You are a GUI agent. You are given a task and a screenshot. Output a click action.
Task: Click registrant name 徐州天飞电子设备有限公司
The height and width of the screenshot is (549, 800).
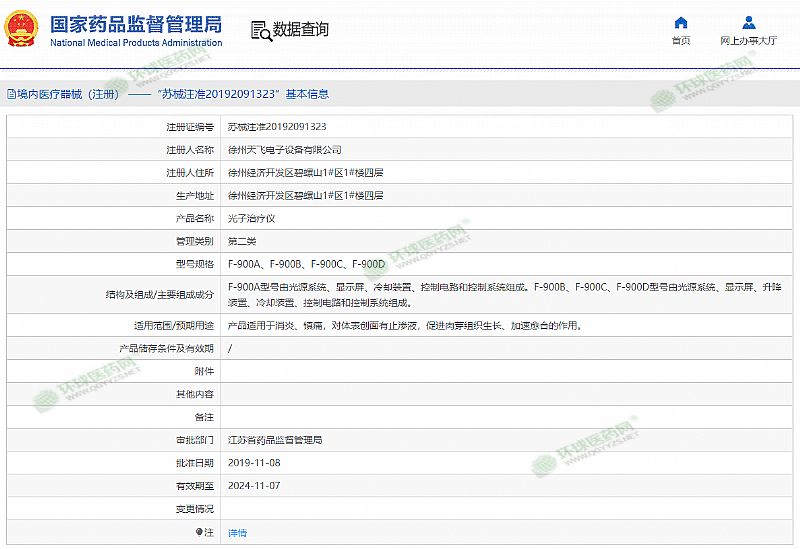click(285, 149)
